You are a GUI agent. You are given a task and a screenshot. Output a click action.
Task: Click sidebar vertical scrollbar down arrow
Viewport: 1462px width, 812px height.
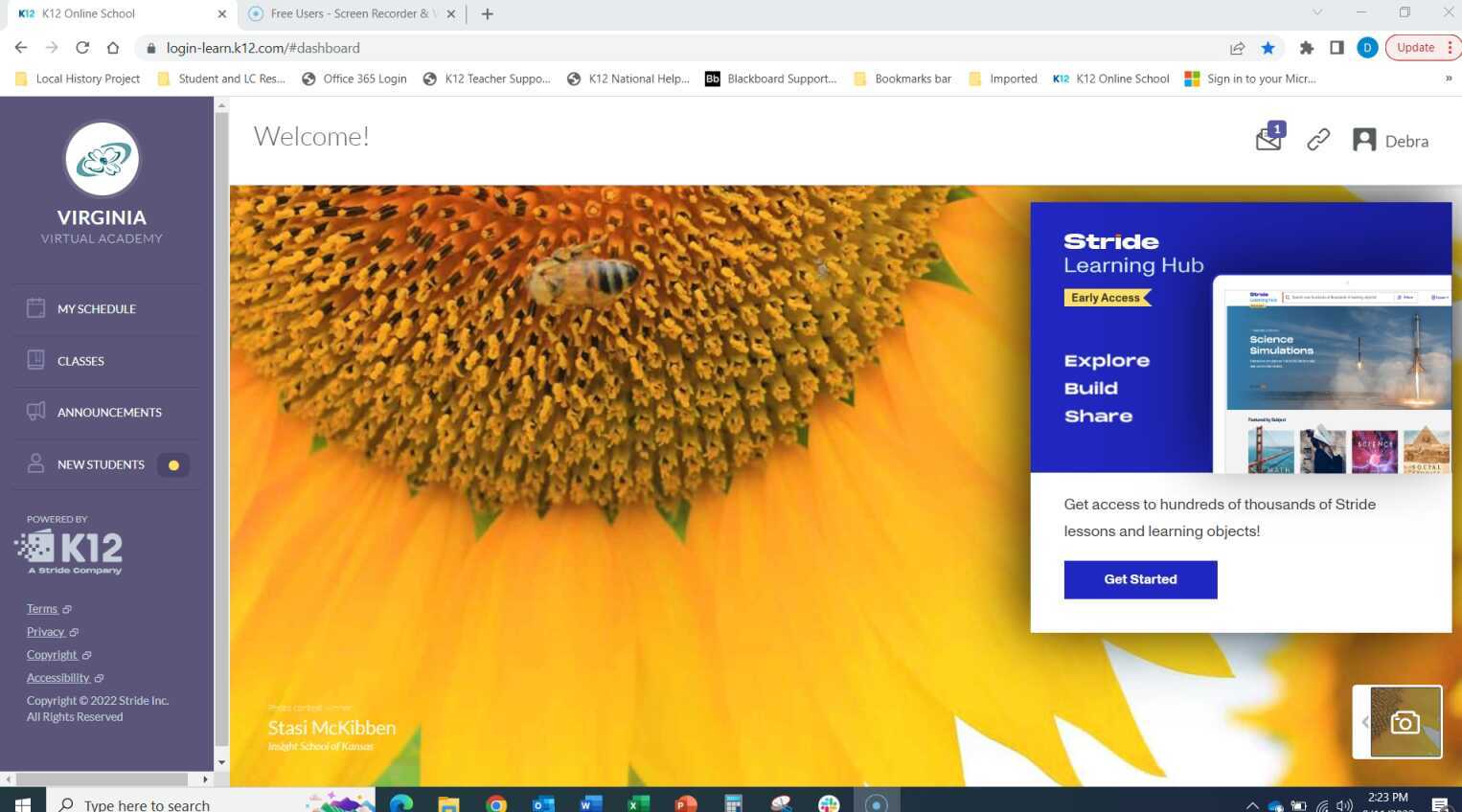[x=222, y=763]
